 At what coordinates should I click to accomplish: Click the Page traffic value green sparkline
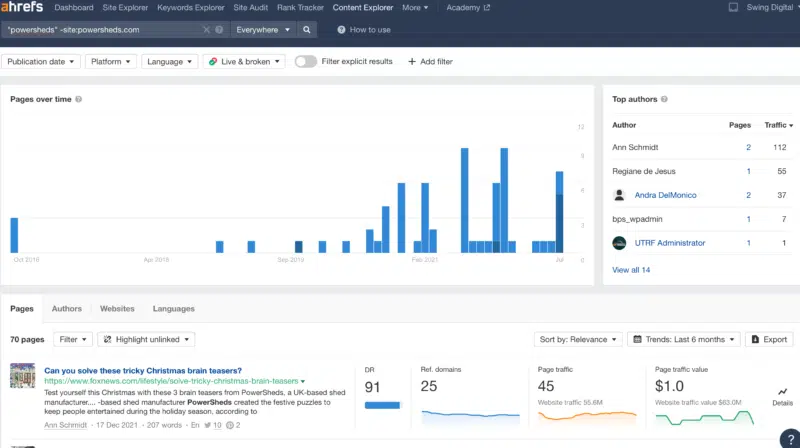[x=705, y=417]
